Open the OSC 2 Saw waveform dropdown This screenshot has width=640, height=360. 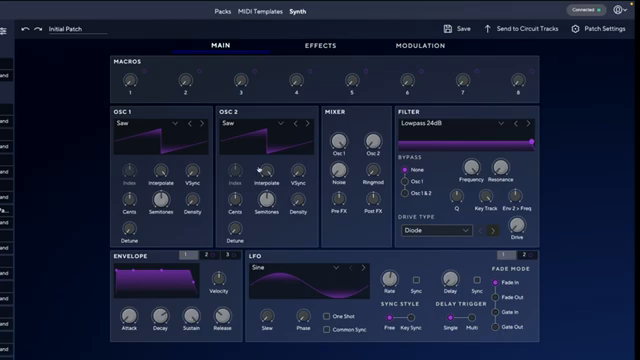pyautogui.click(x=280, y=123)
